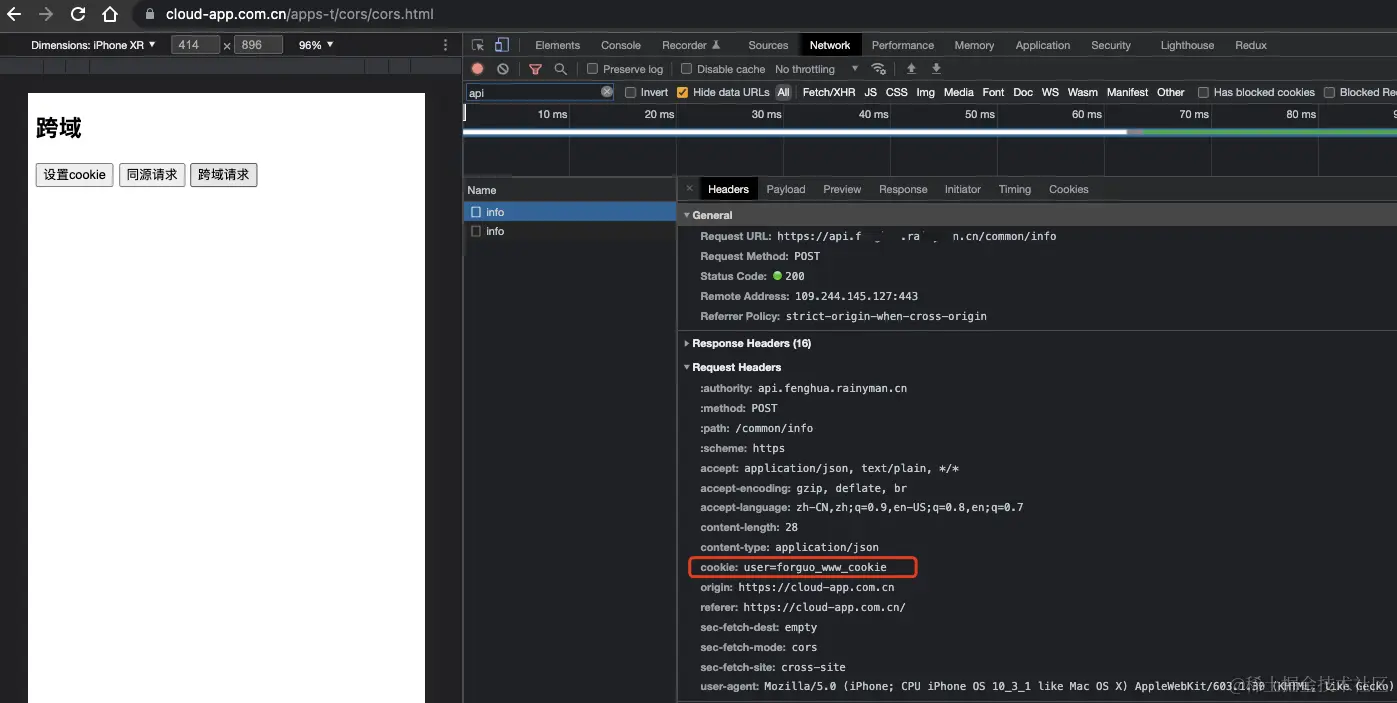1397x703 pixels.
Task: Open the Application panel
Action: [1043, 45]
